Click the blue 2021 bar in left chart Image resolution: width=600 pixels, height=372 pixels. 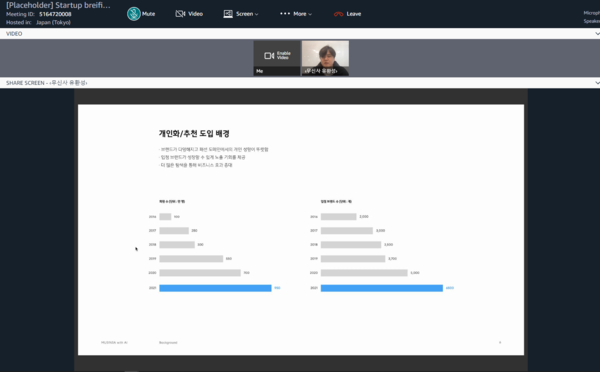click(x=215, y=288)
